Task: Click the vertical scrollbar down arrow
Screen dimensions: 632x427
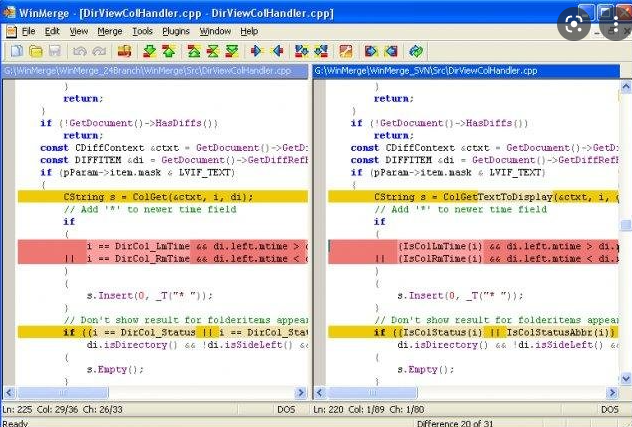Action: (626, 378)
